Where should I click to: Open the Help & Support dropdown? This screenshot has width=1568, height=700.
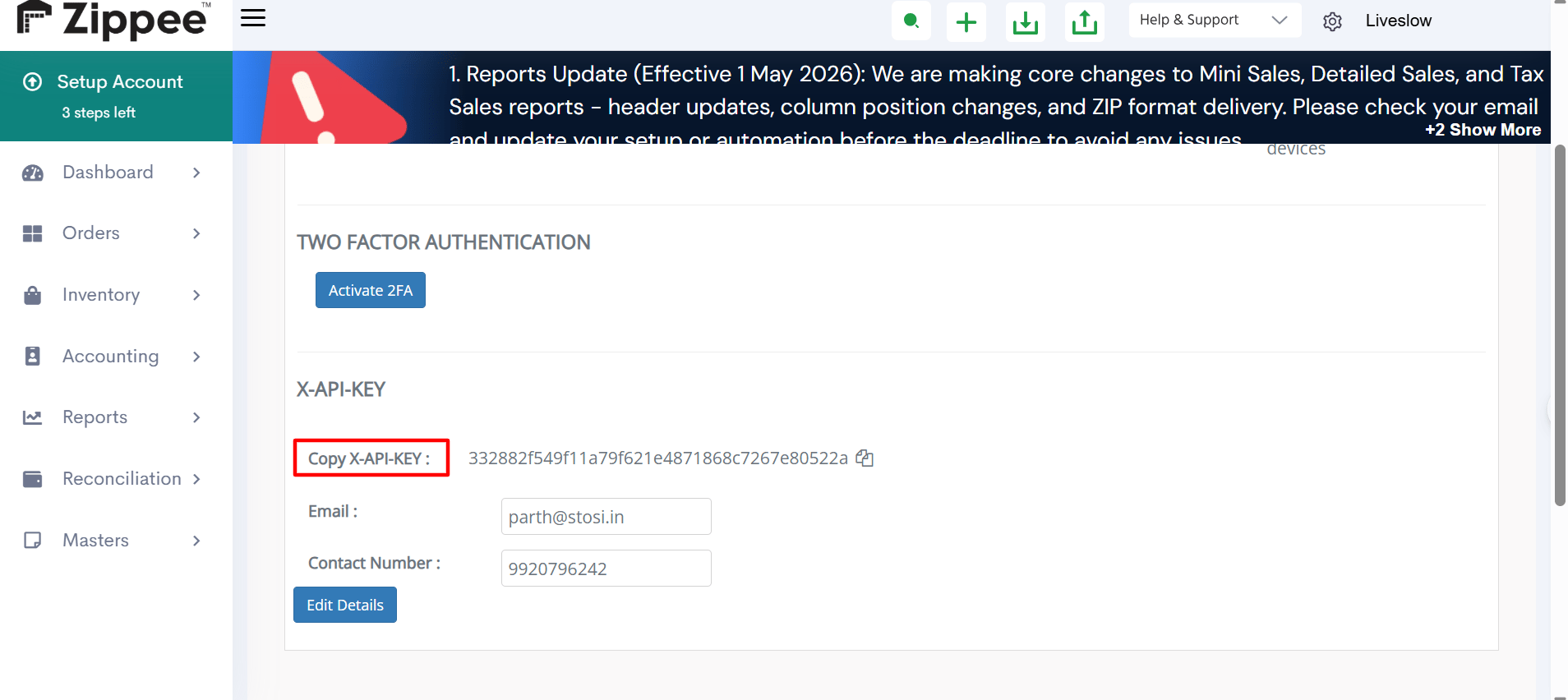click(x=1215, y=20)
